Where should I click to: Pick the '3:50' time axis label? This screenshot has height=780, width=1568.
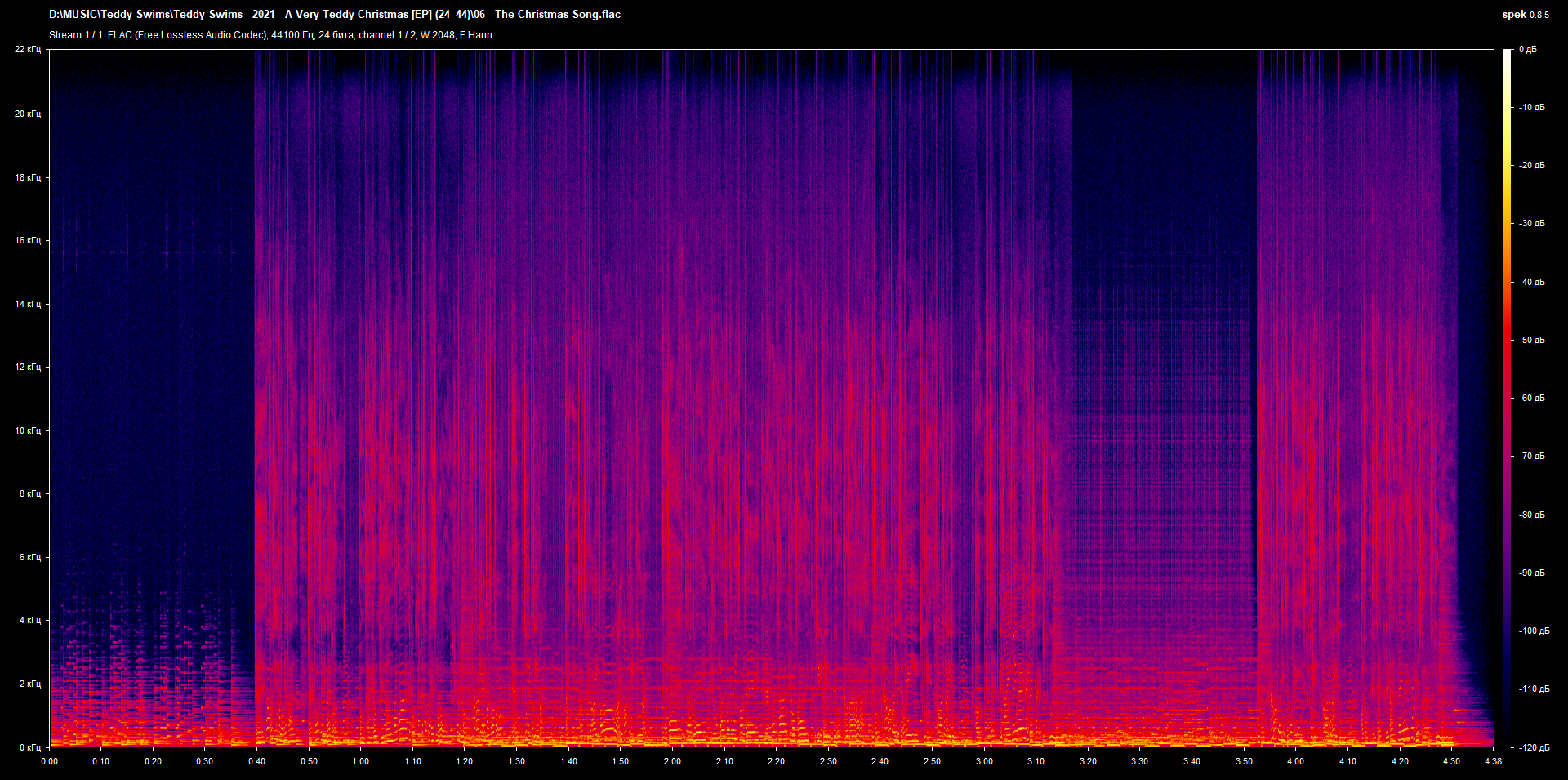click(1245, 761)
